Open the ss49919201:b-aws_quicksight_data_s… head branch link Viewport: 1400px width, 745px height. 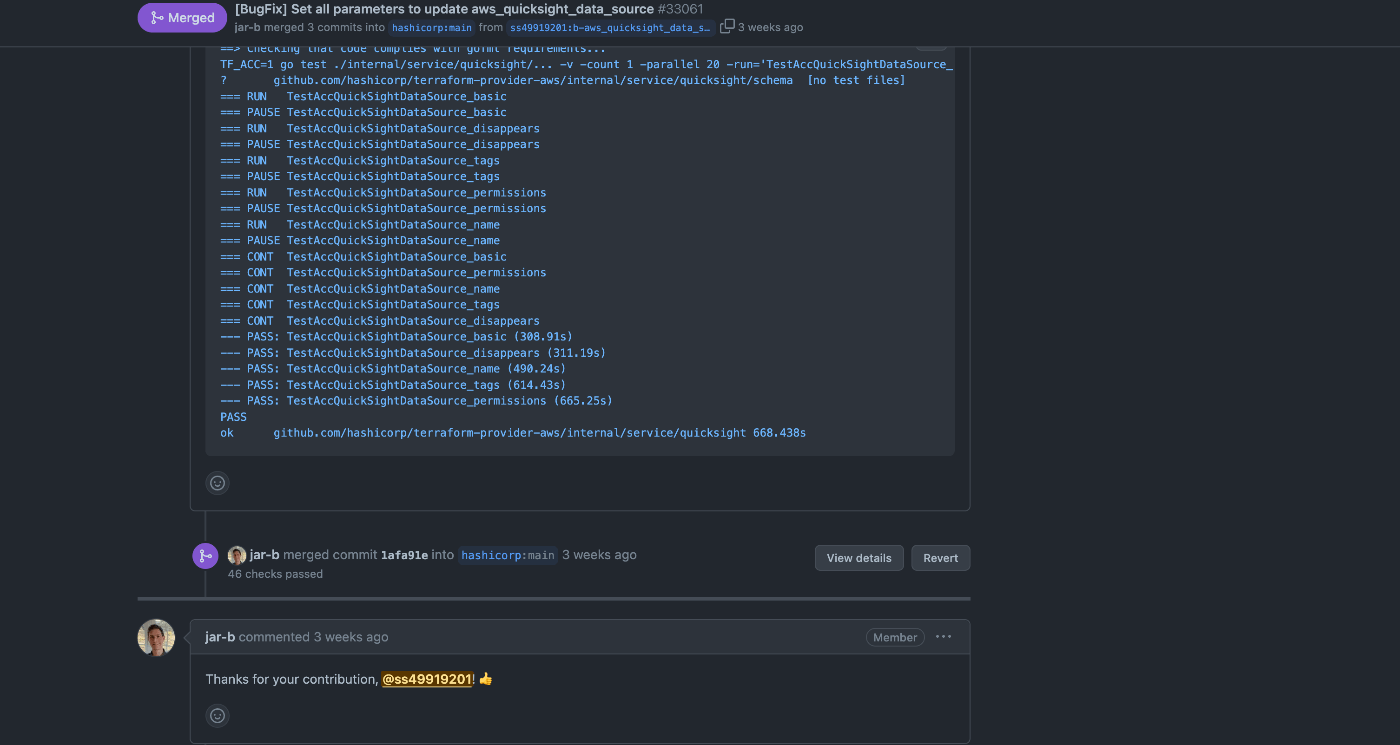click(x=611, y=28)
